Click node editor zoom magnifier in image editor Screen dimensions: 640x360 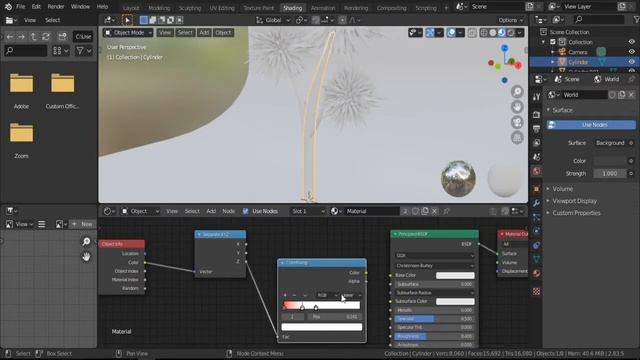[x=86, y=242]
